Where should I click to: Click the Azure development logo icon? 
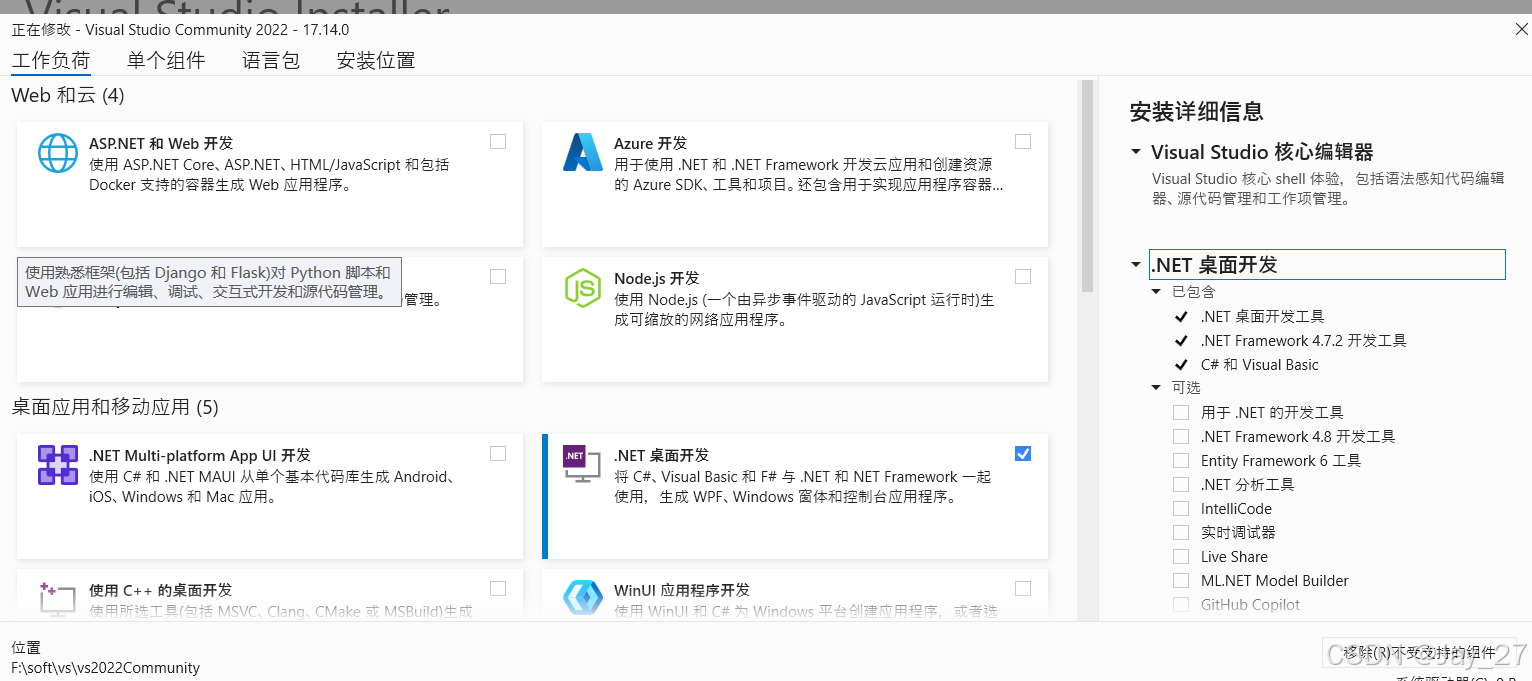pos(582,153)
